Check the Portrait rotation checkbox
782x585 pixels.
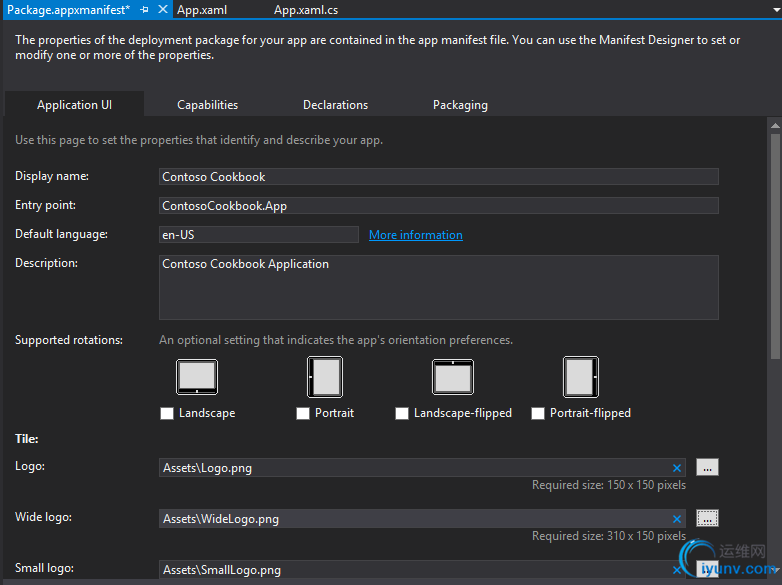(303, 413)
